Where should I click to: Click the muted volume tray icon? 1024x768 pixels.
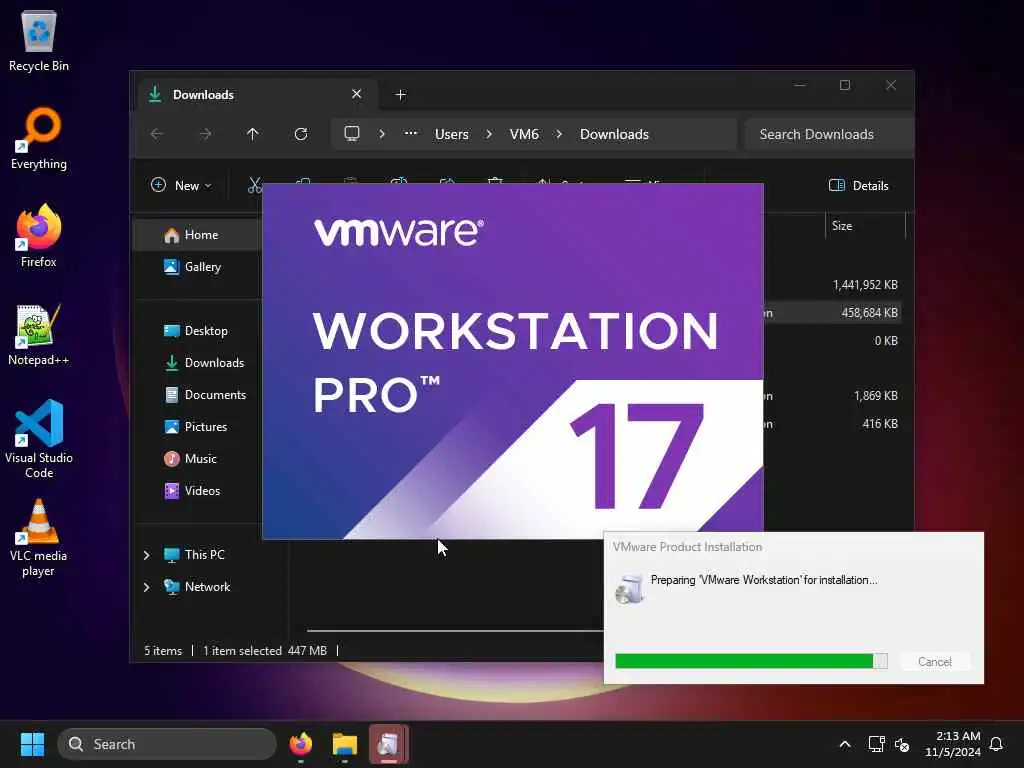(x=902, y=744)
